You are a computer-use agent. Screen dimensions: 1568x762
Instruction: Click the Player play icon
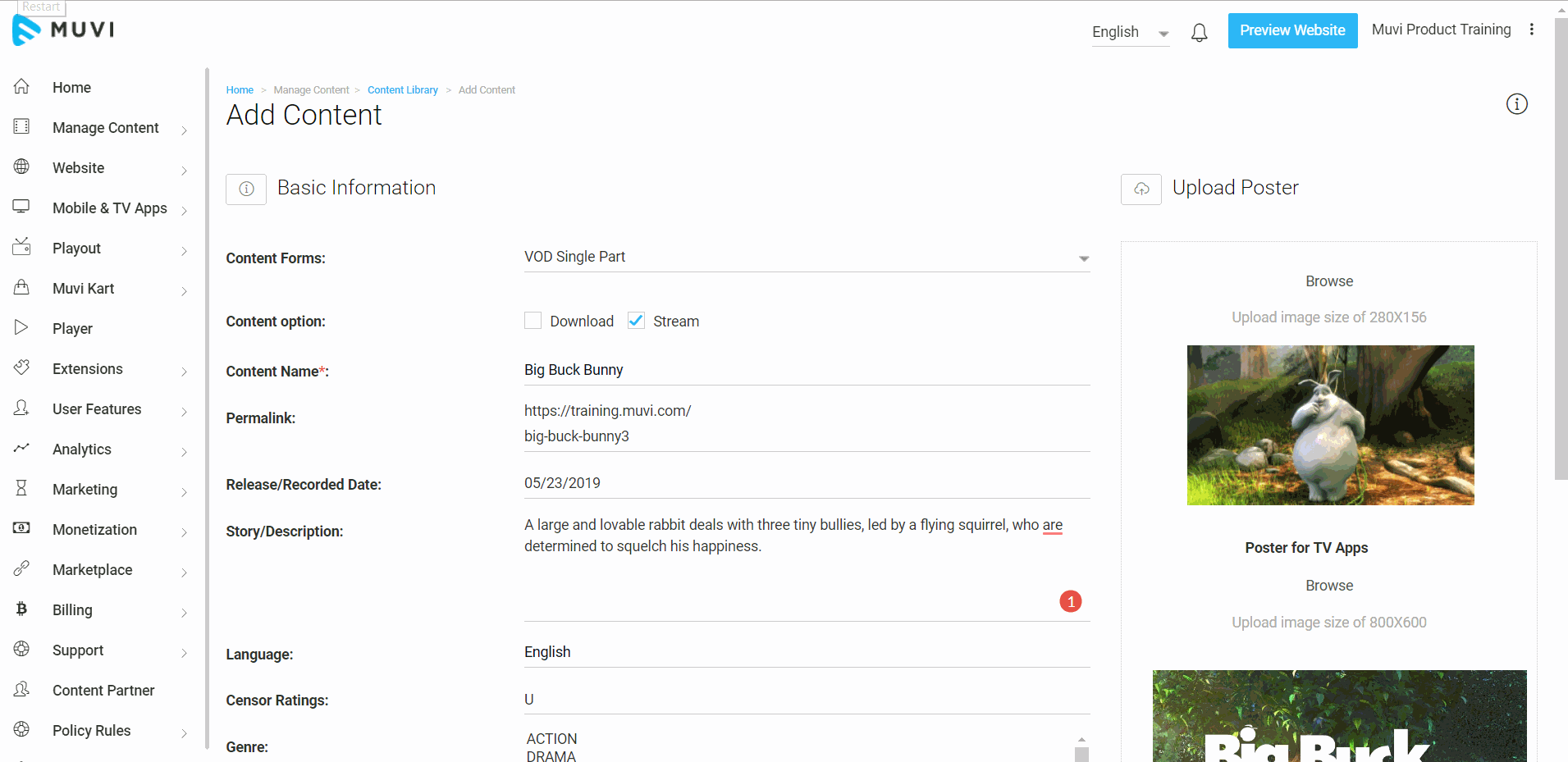(21, 327)
